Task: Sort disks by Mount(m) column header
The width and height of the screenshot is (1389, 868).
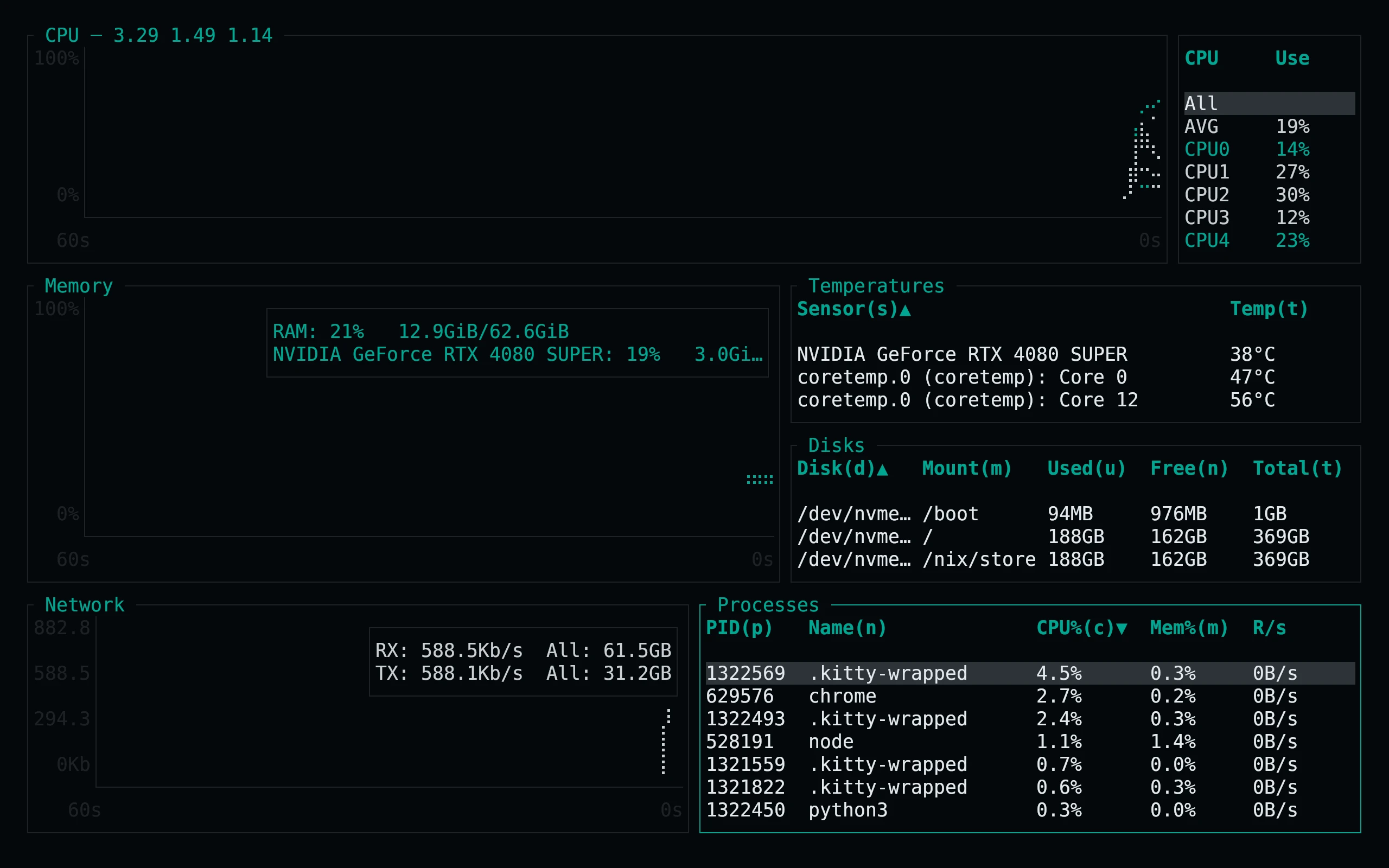Action: 967,468
